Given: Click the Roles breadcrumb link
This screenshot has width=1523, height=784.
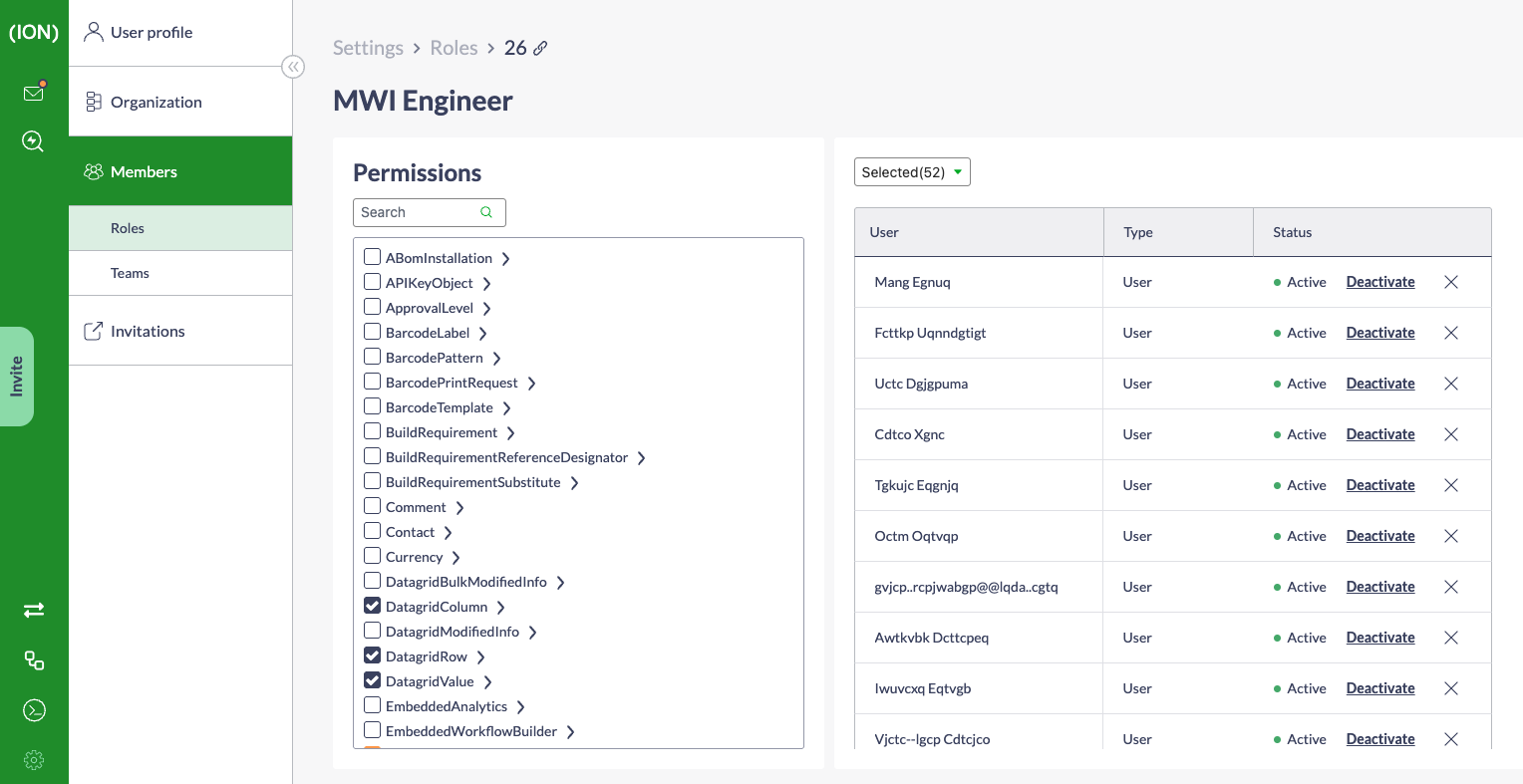Looking at the screenshot, I should (454, 48).
